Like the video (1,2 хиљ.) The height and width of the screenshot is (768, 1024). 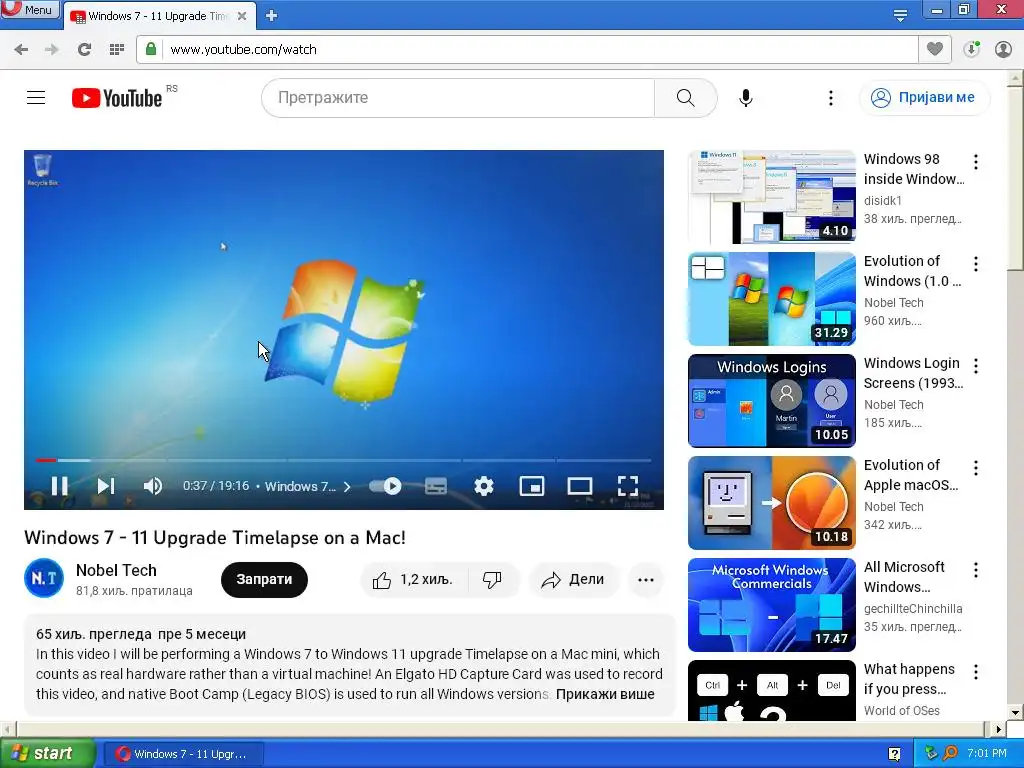point(414,580)
